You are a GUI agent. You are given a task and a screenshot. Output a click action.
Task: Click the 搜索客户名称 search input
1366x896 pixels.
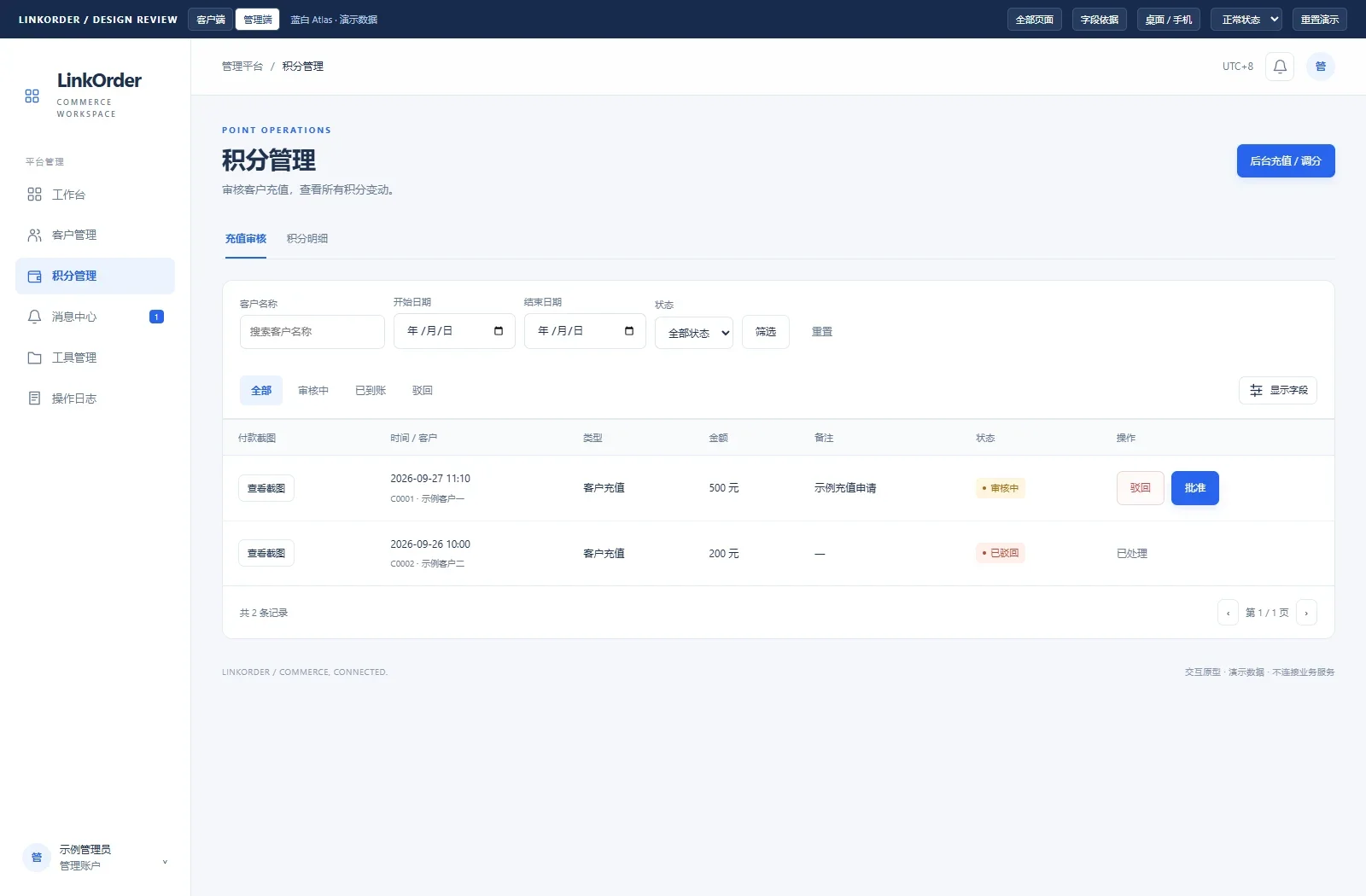[x=312, y=332]
